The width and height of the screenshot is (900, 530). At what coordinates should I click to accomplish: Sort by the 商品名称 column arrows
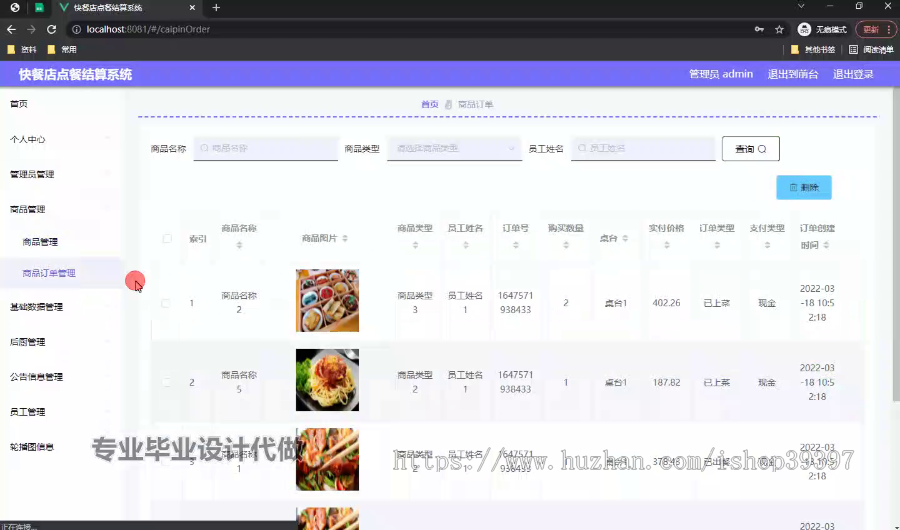[x=239, y=245]
